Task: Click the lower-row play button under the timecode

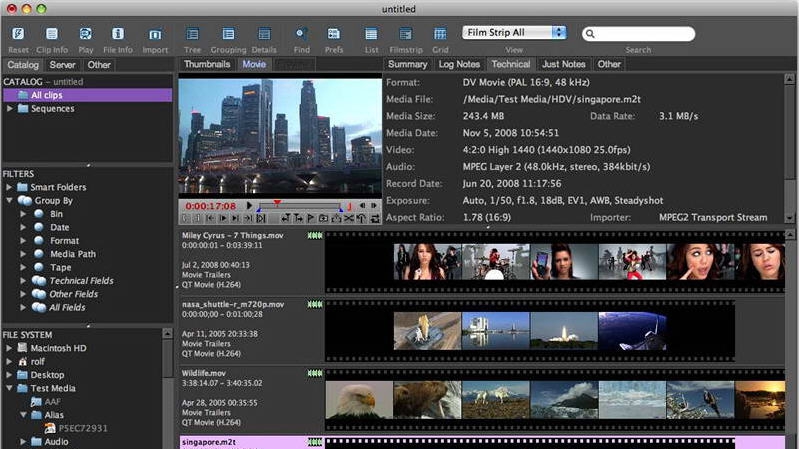Action: [x=223, y=218]
